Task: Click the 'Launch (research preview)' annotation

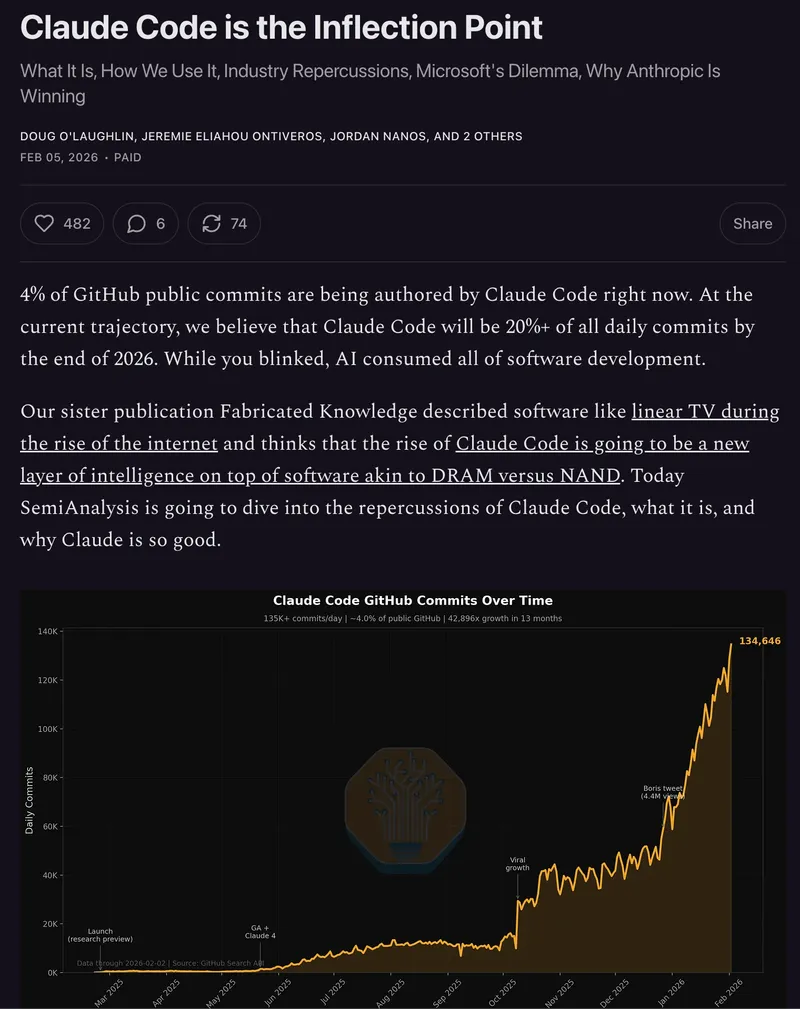Action: pyautogui.click(x=100, y=936)
